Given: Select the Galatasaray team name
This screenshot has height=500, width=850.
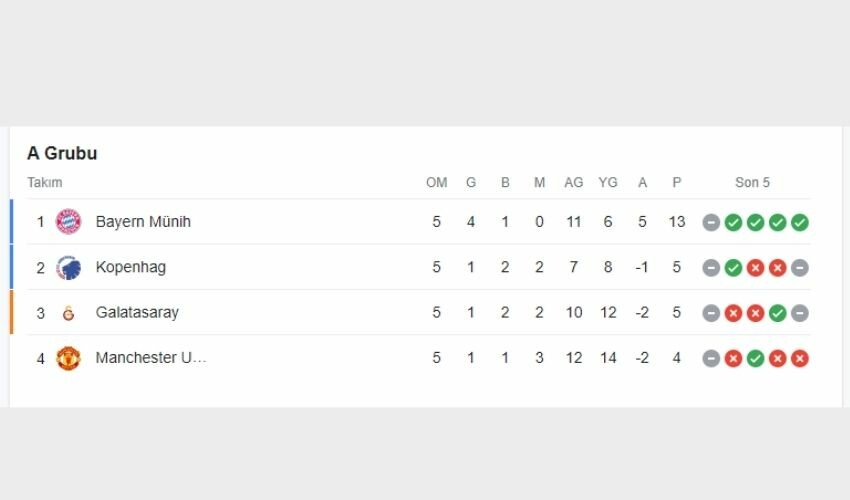Looking at the screenshot, I should [x=137, y=313].
